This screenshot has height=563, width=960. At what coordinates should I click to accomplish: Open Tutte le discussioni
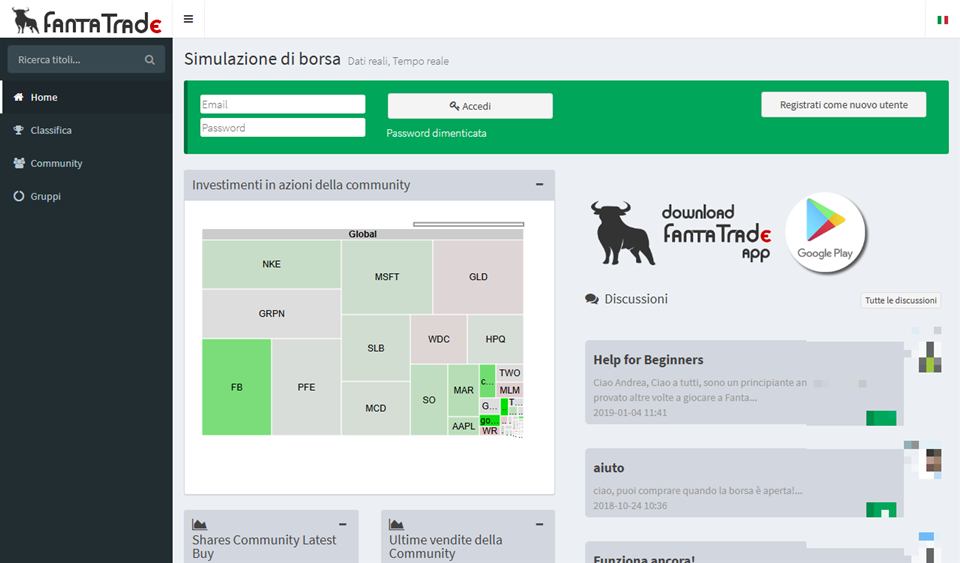point(901,300)
